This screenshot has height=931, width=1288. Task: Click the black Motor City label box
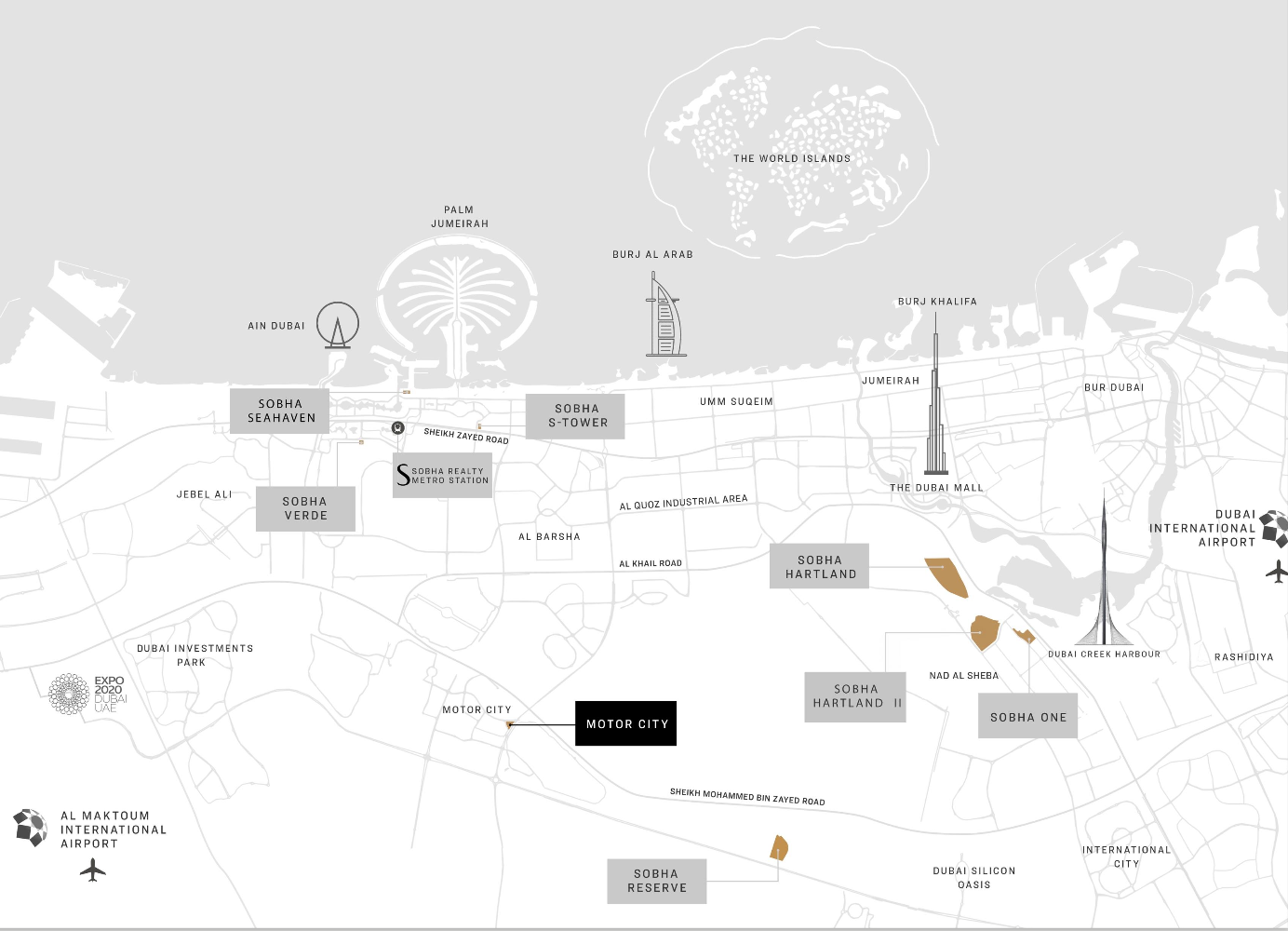click(x=625, y=723)
